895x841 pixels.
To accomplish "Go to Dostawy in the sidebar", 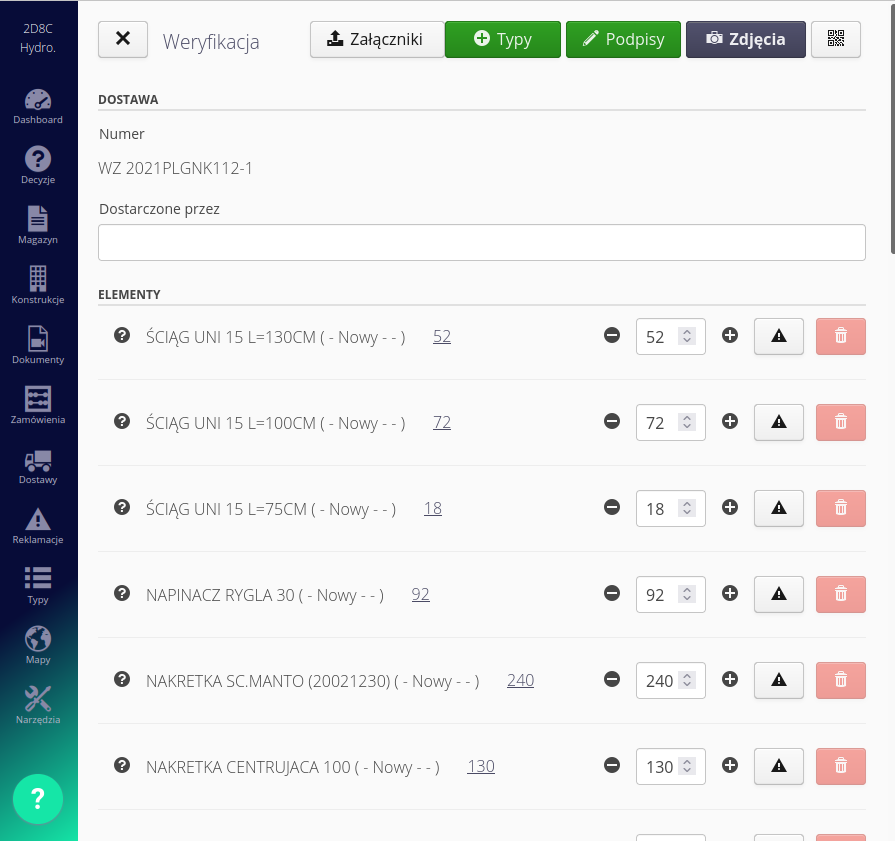I will [38, 466].
